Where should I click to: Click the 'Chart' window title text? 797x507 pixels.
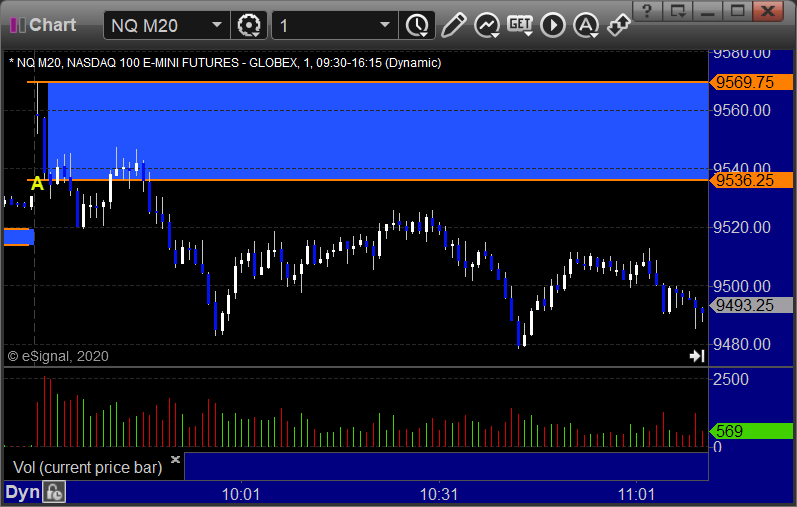[x=52, y=25]
